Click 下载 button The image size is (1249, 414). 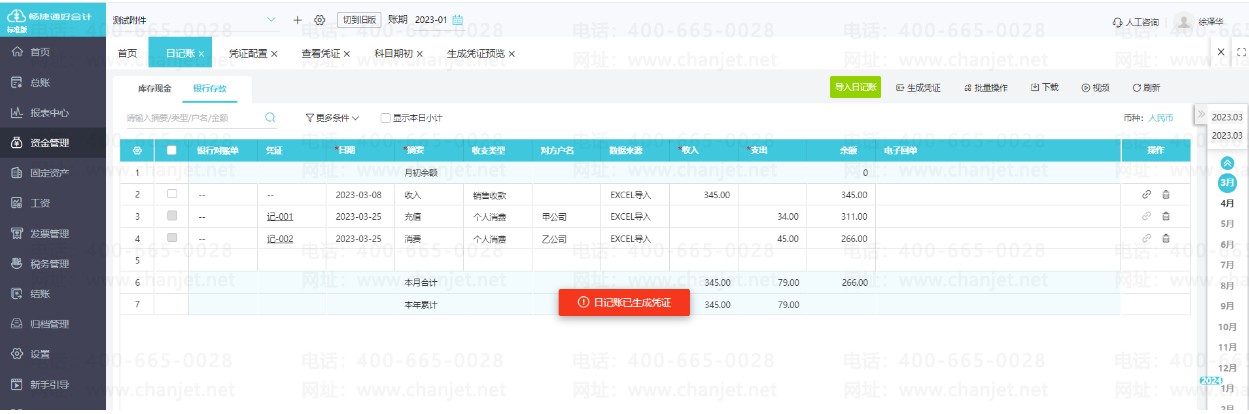[1044, 88]
